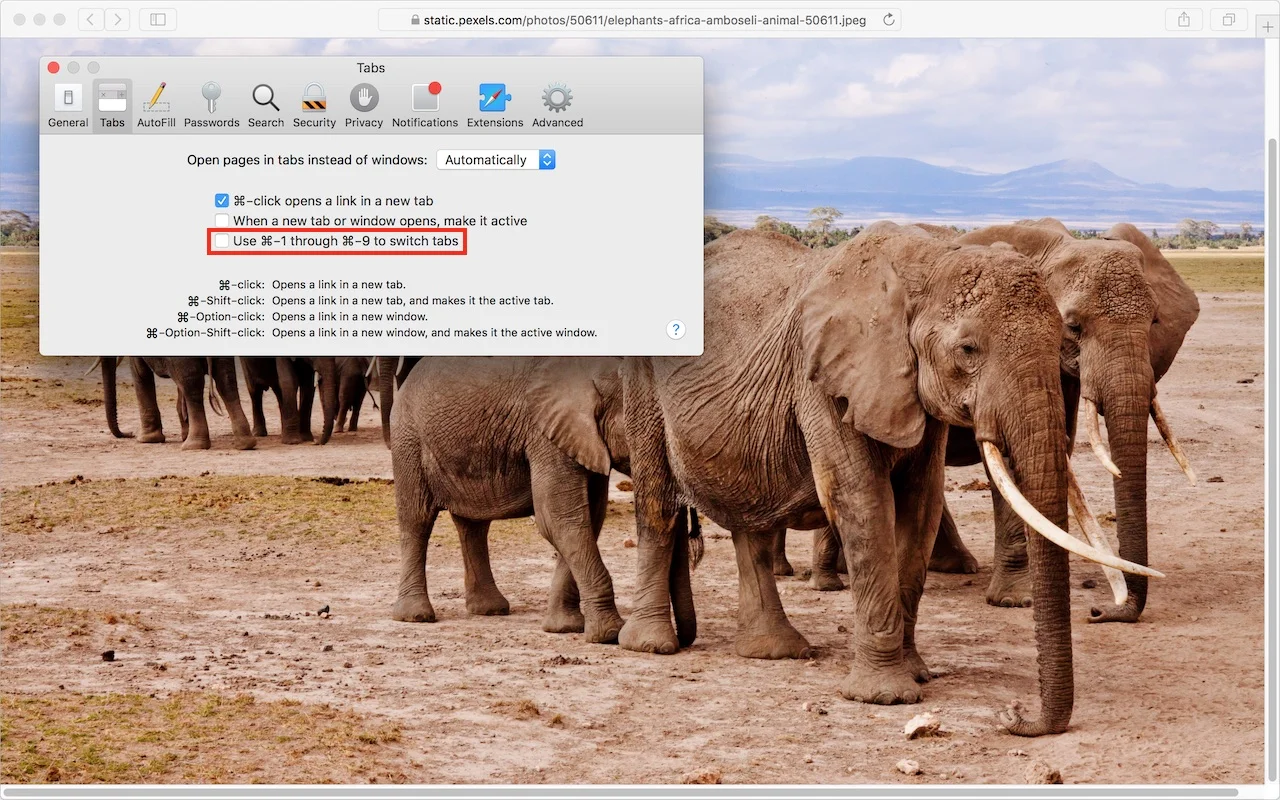
Task: Switch to the Search preferences icon
Action: coord(266,105)
